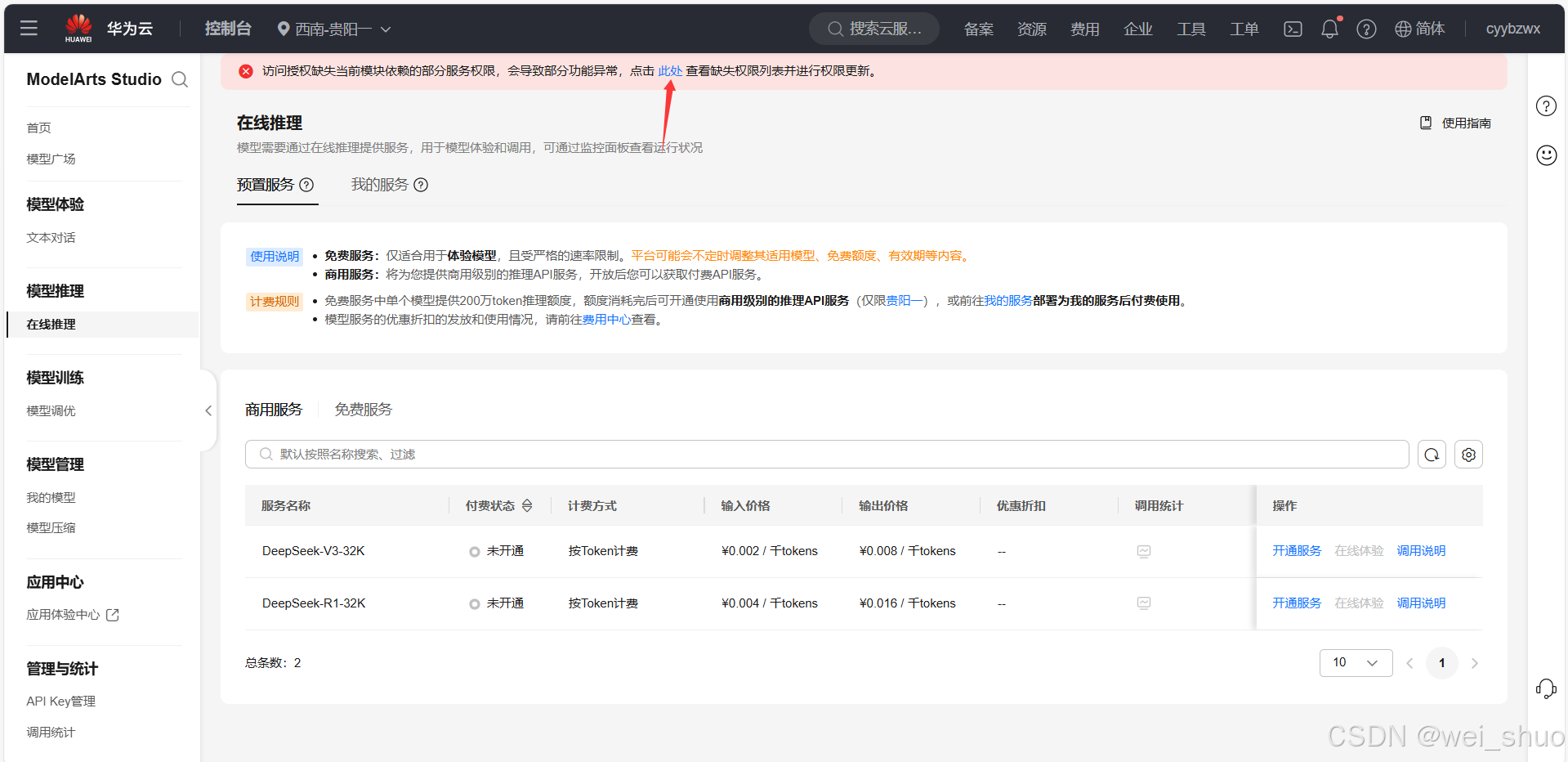This screenshot has width=1568, height=762.
Task: Open API Key管理 in sidebar
Action: pyautogui.click(x=60, y=701)
